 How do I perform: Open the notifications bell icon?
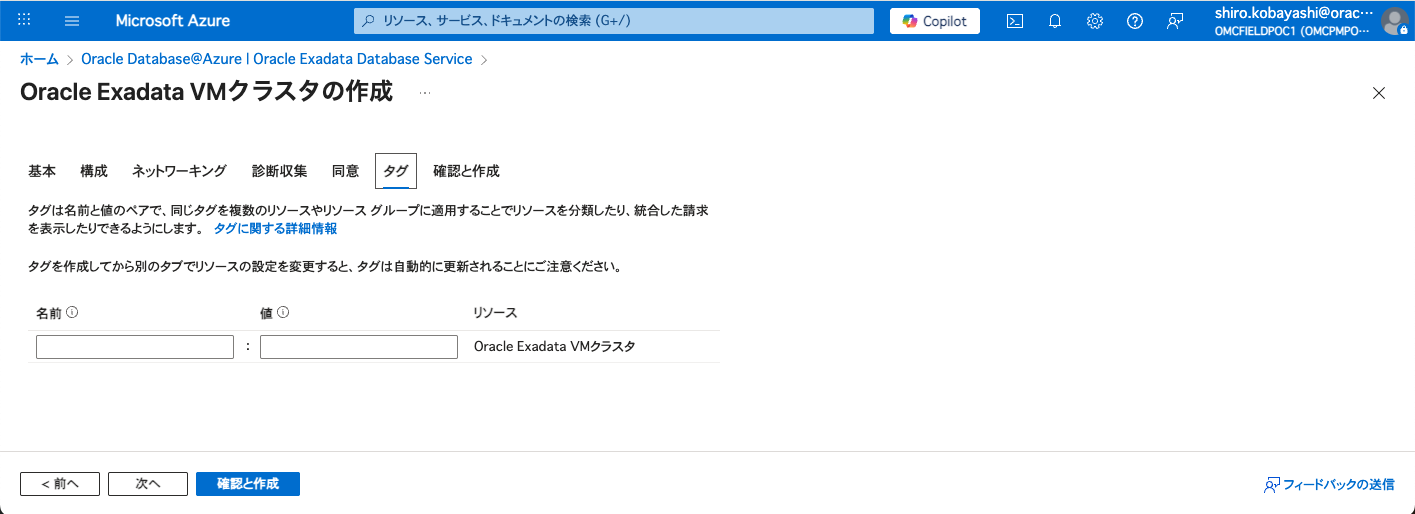point(1055,21)
